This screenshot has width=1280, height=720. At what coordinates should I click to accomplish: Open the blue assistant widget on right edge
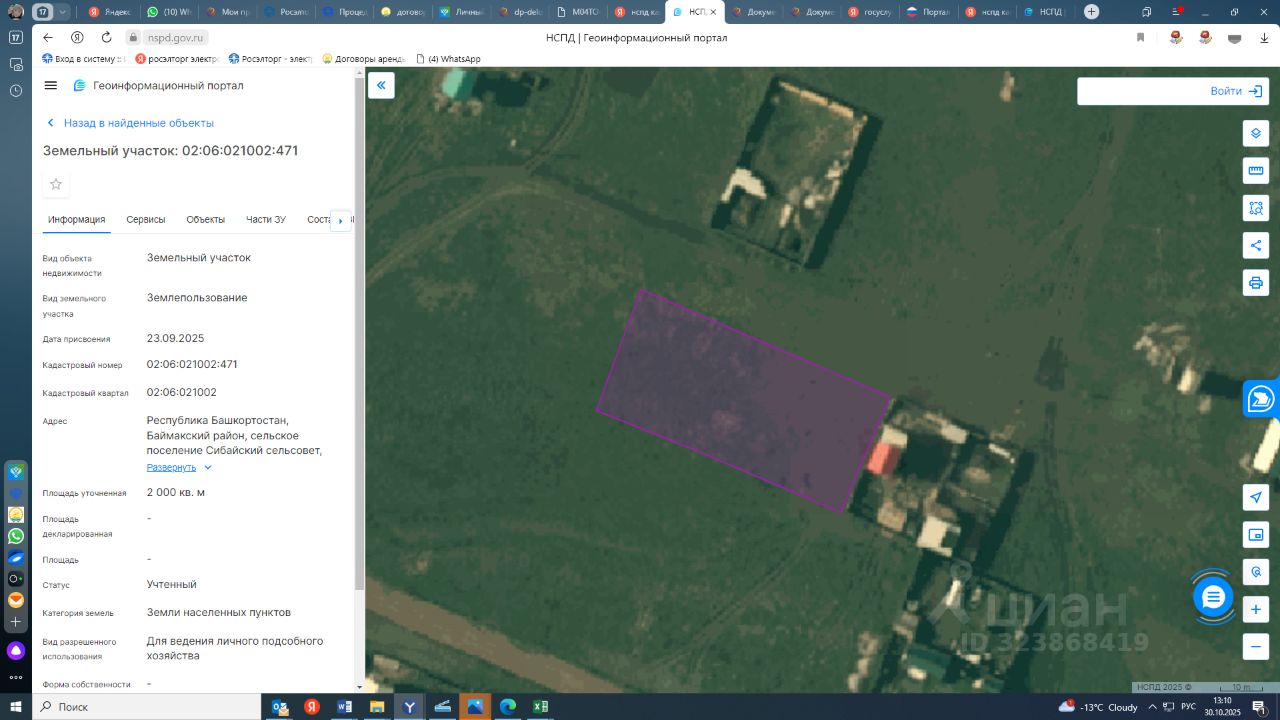1262,399
